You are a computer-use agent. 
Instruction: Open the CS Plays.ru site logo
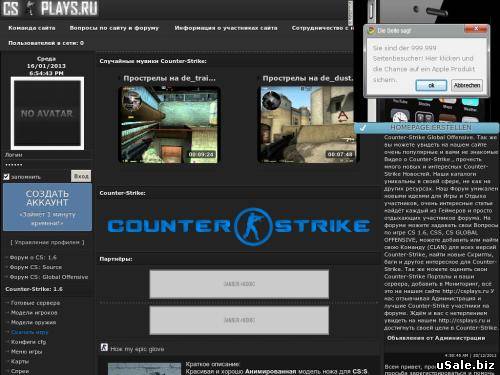(50, 8)
